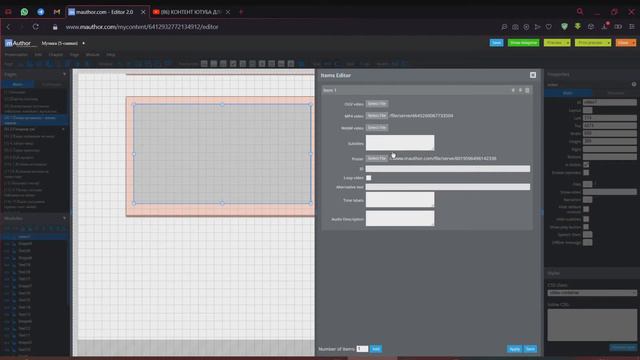The image size is (640, 360).
Task: Open a new browser tab with plus
Action: point(241,12)
